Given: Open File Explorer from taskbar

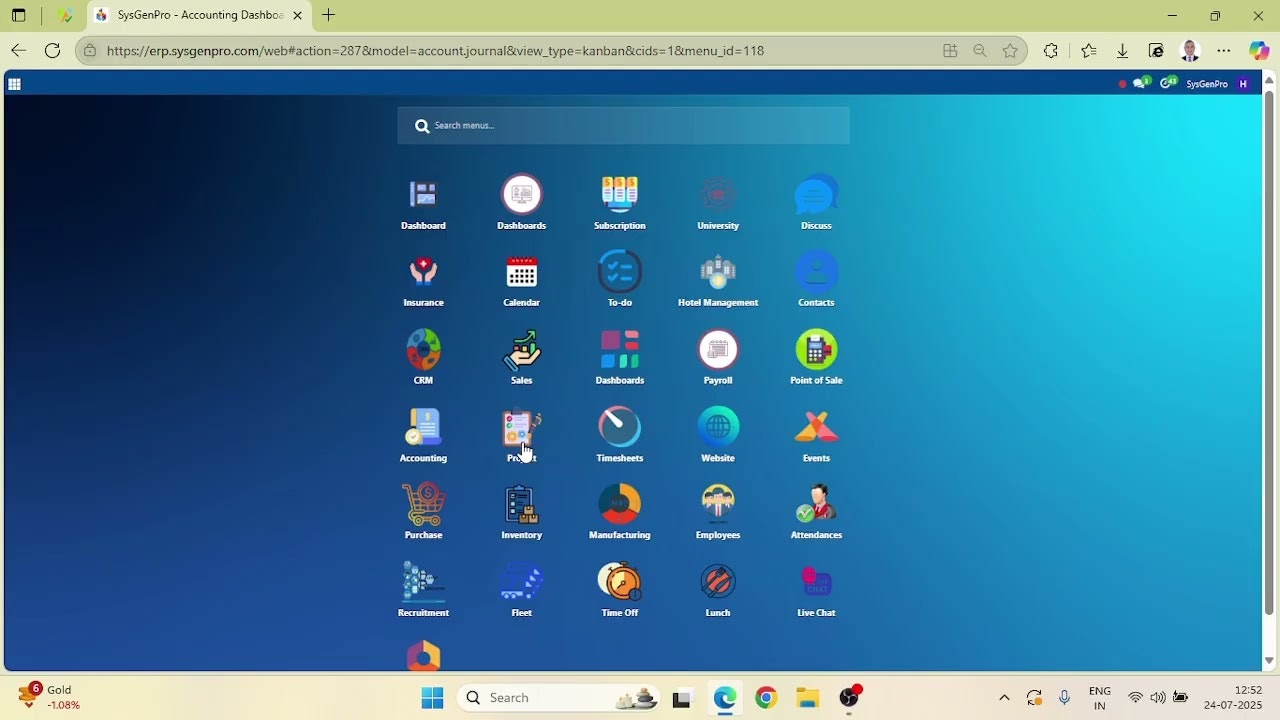Looking at the screenshot, I should tap(808, 698).
